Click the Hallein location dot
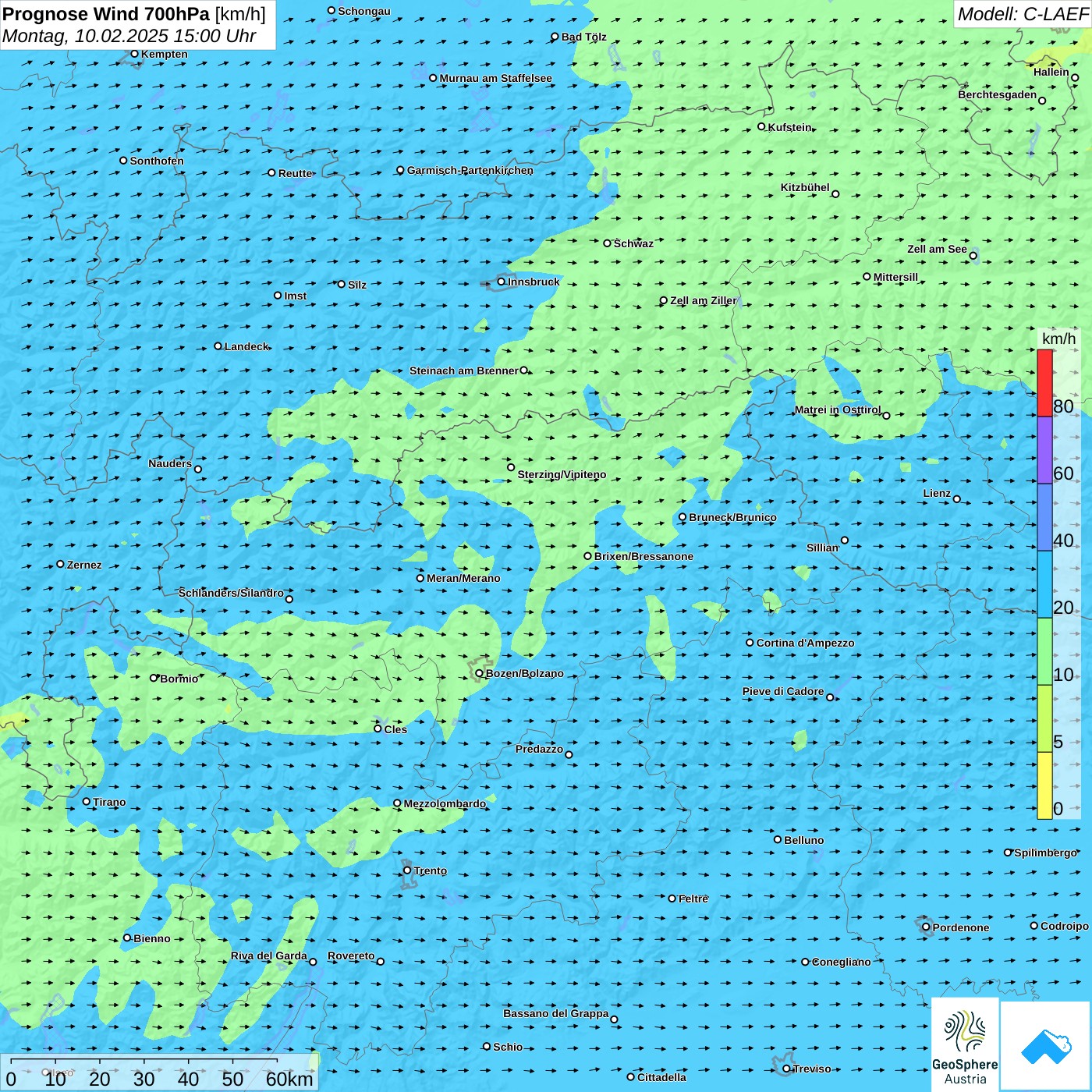The width and height of the screenshot is (1092, 1092). coord(1075,77)
